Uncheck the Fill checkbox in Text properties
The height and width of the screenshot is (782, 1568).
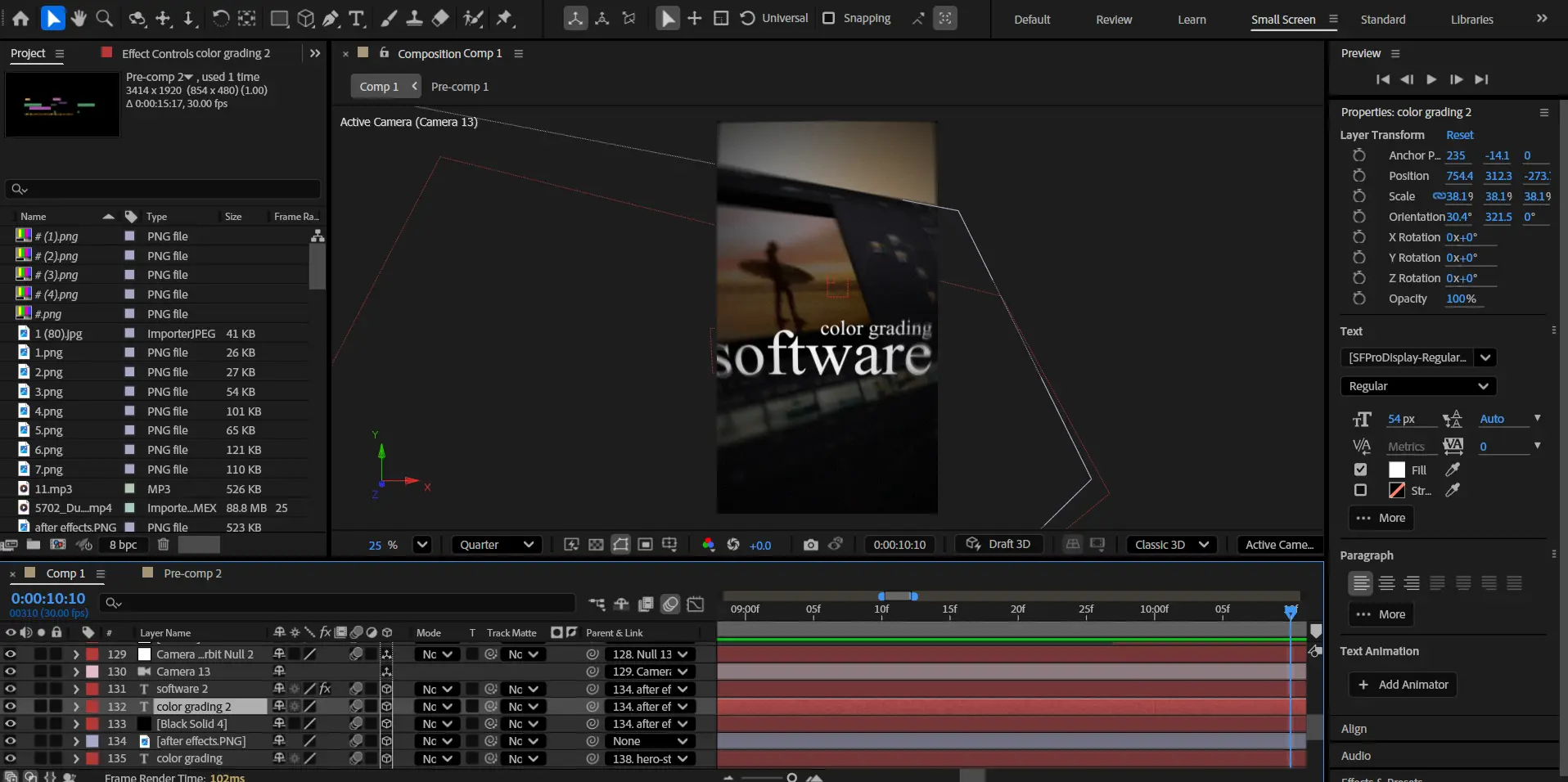[1360, 470]
